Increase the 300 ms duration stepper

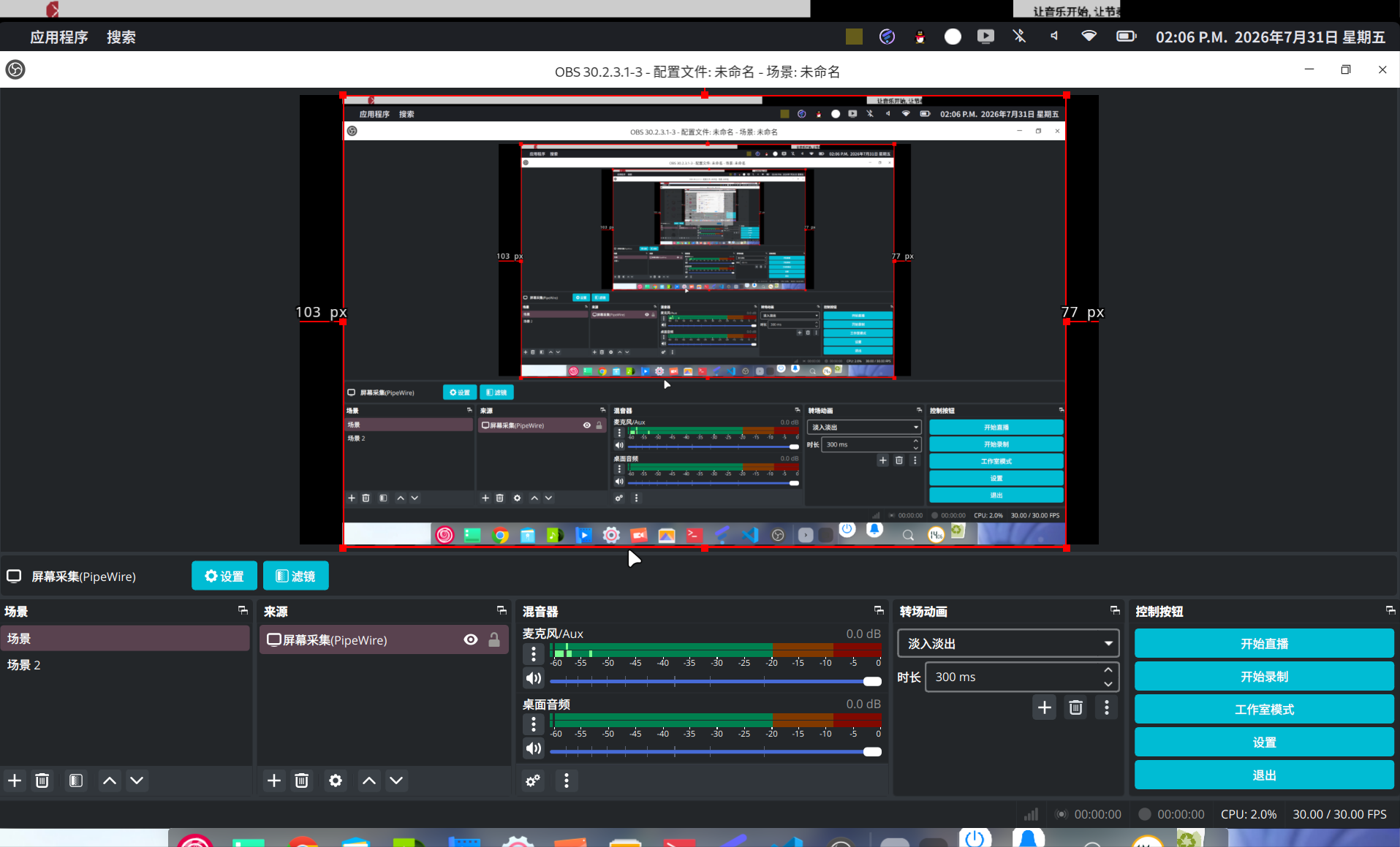1108,669
